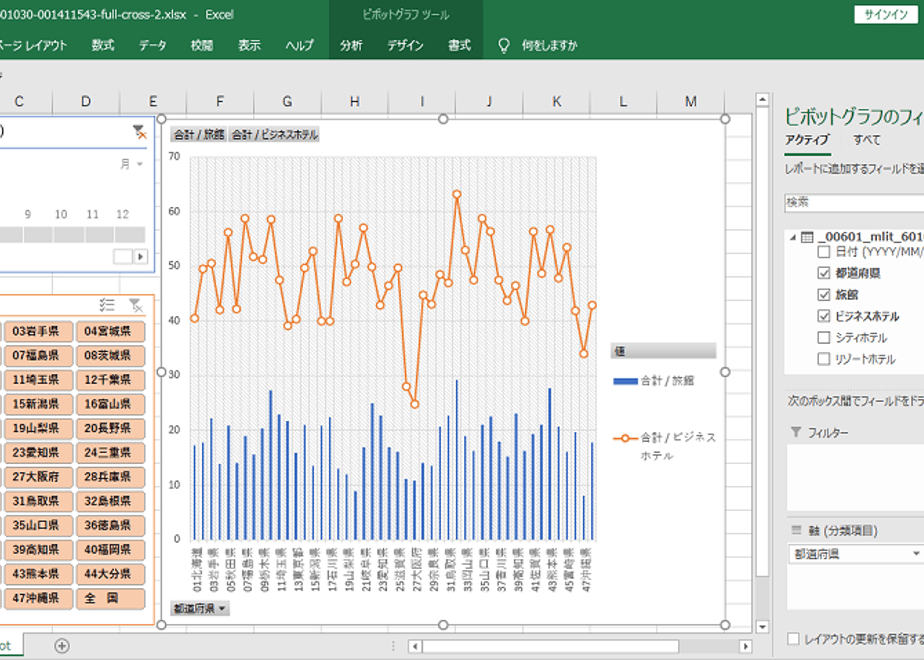Click the 軸 (分類項目) area icon

[x=796, y=530]
